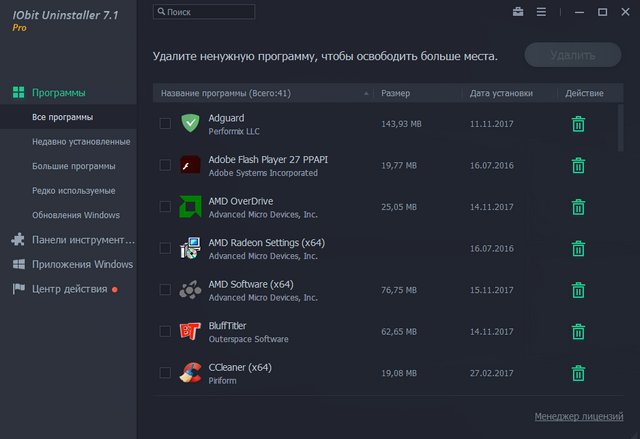Sort list by the Размер column
Screen dimensions: 640x439
pyautogui.click(x=396, y=93)
